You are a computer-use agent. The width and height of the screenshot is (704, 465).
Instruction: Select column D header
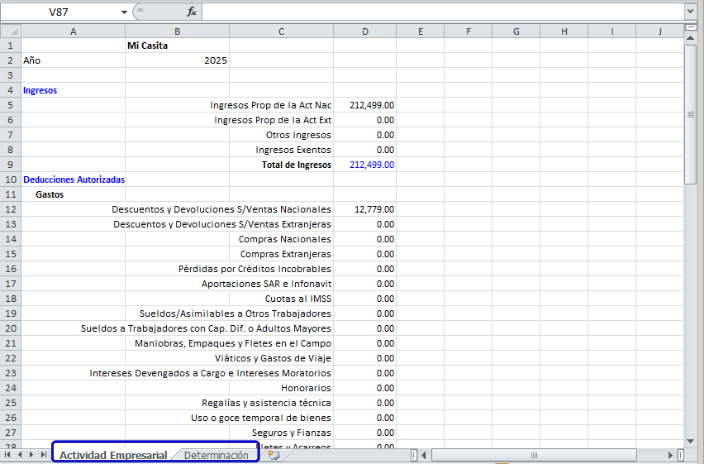(365, 31)
